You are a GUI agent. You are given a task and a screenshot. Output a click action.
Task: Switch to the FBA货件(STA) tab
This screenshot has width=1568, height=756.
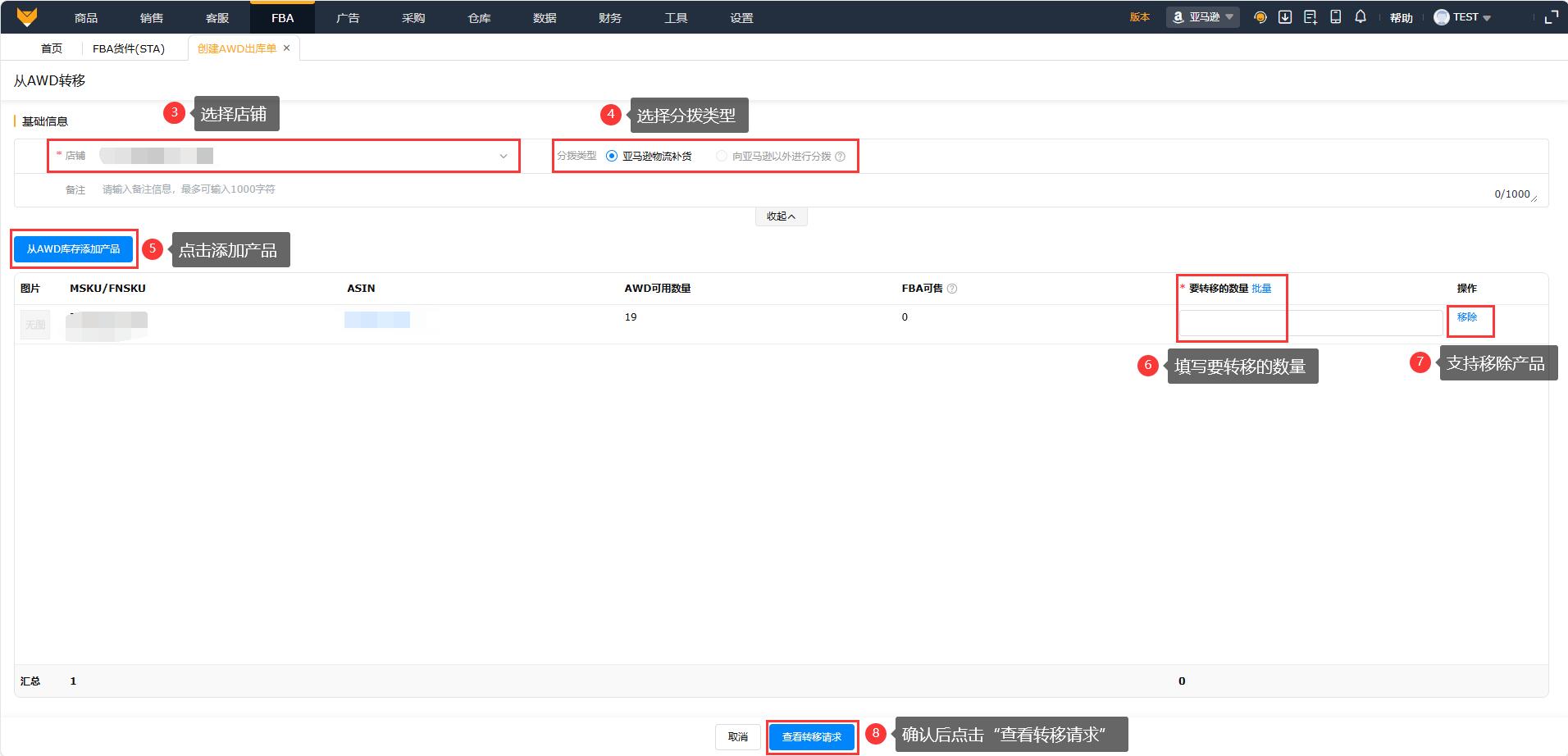pyautogui.click(x=129, y=48)
